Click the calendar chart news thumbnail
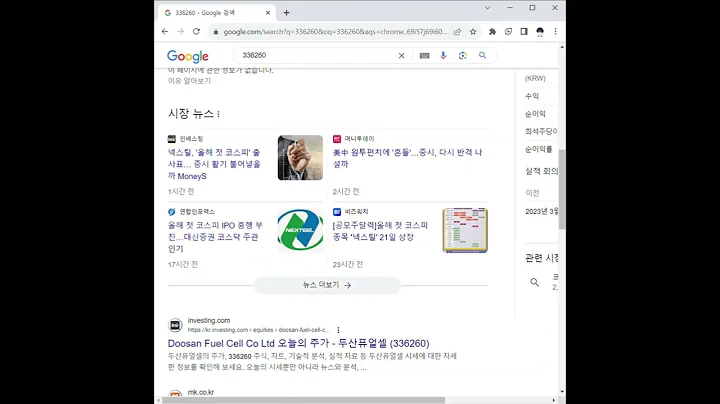Viewport: 720px width, 404px height. point(465,230)
